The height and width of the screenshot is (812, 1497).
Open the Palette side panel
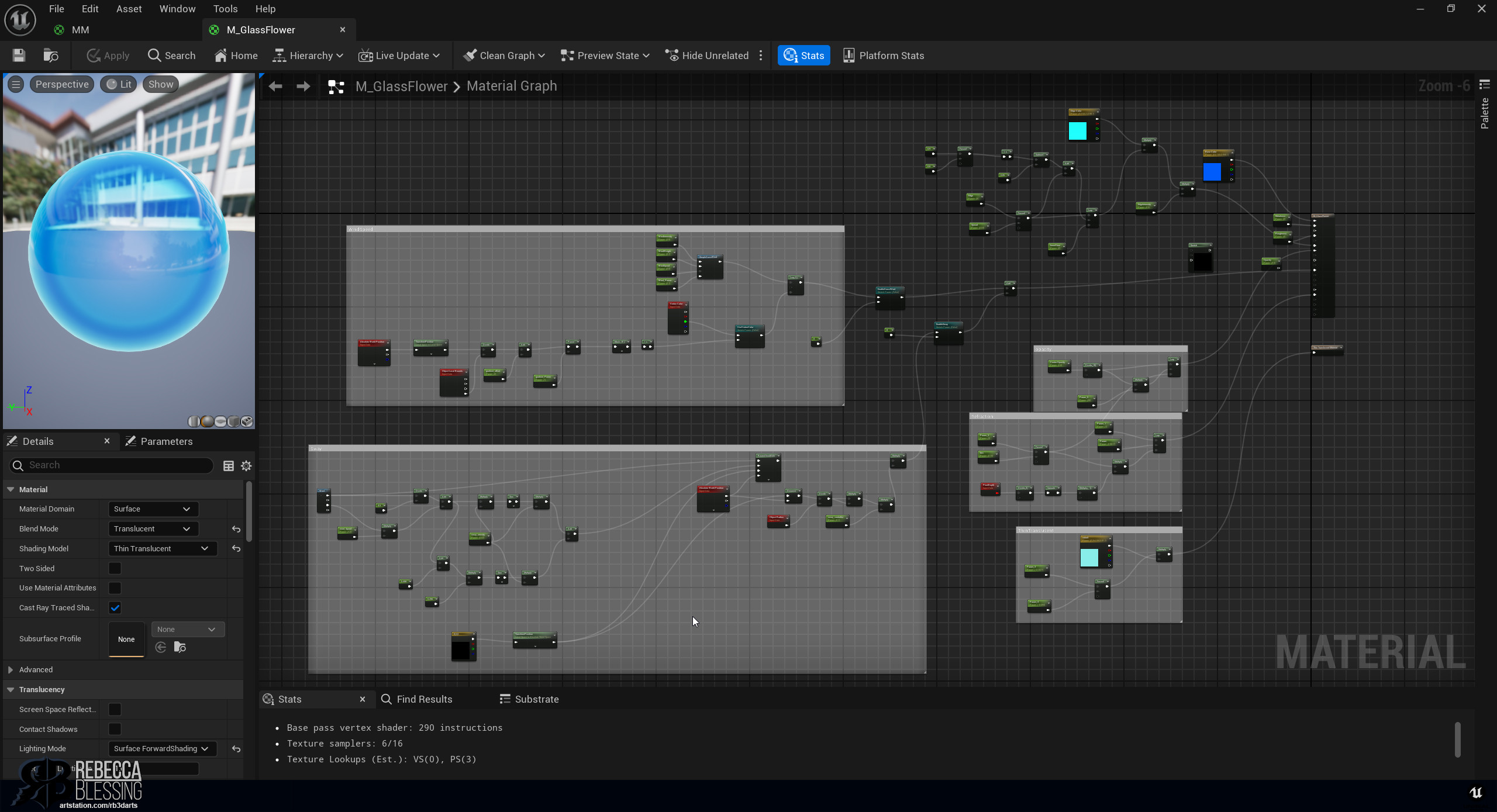point(1485,113)
